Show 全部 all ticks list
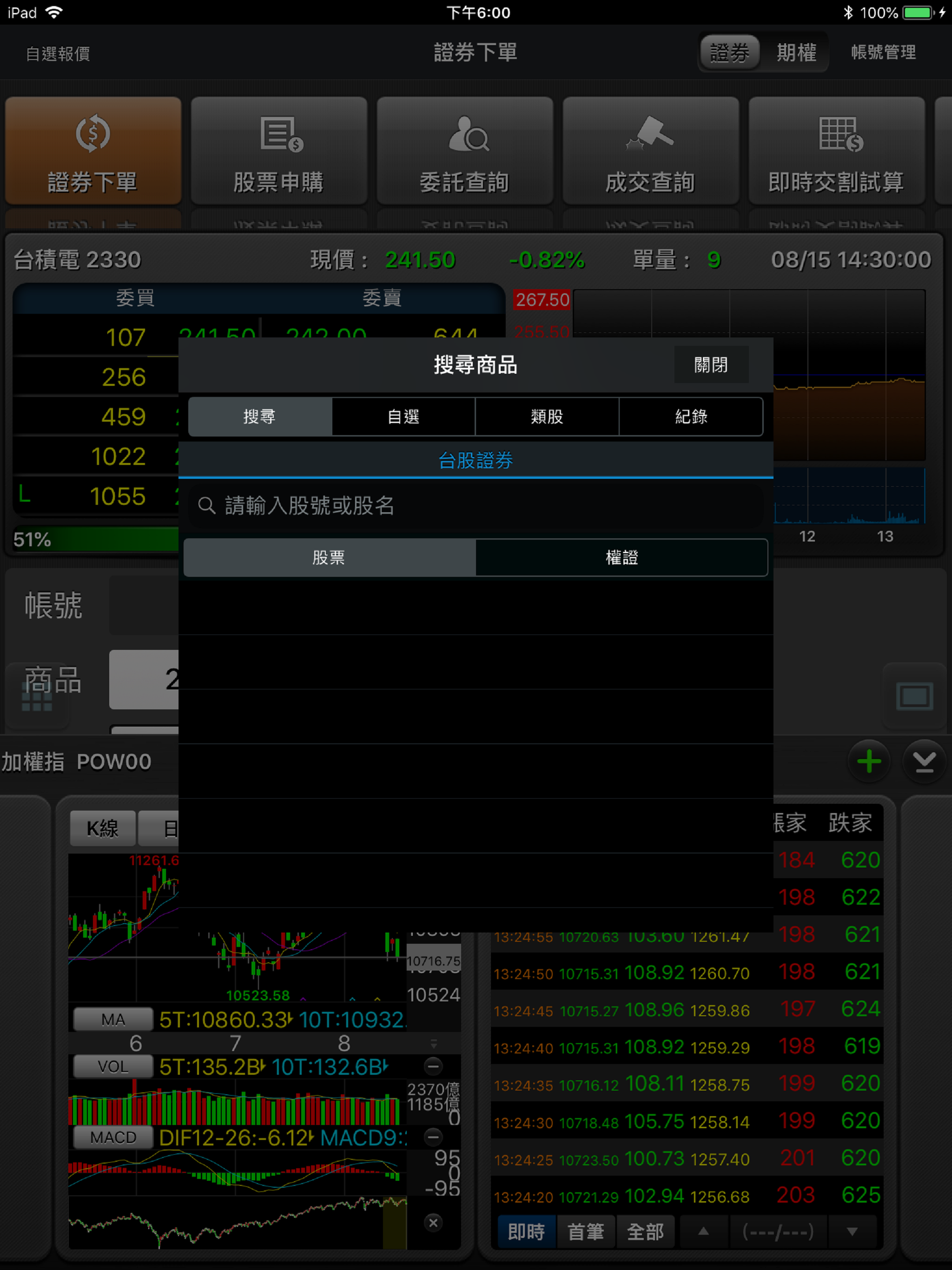Viewport: 952px width, 1270px height. pos(646,1231)
